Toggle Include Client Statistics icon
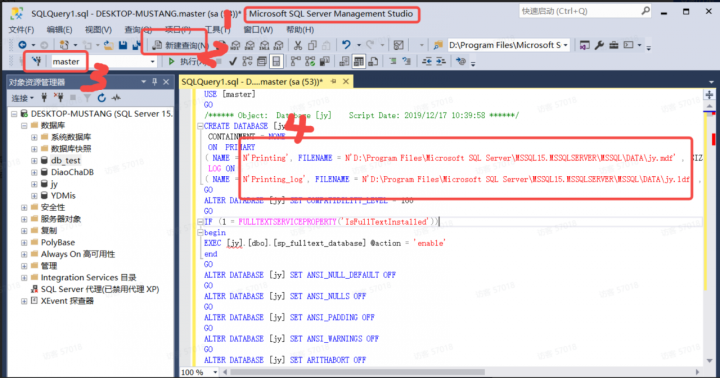The height and width of the screenshot is (378, 720). (x=325, y=61)
